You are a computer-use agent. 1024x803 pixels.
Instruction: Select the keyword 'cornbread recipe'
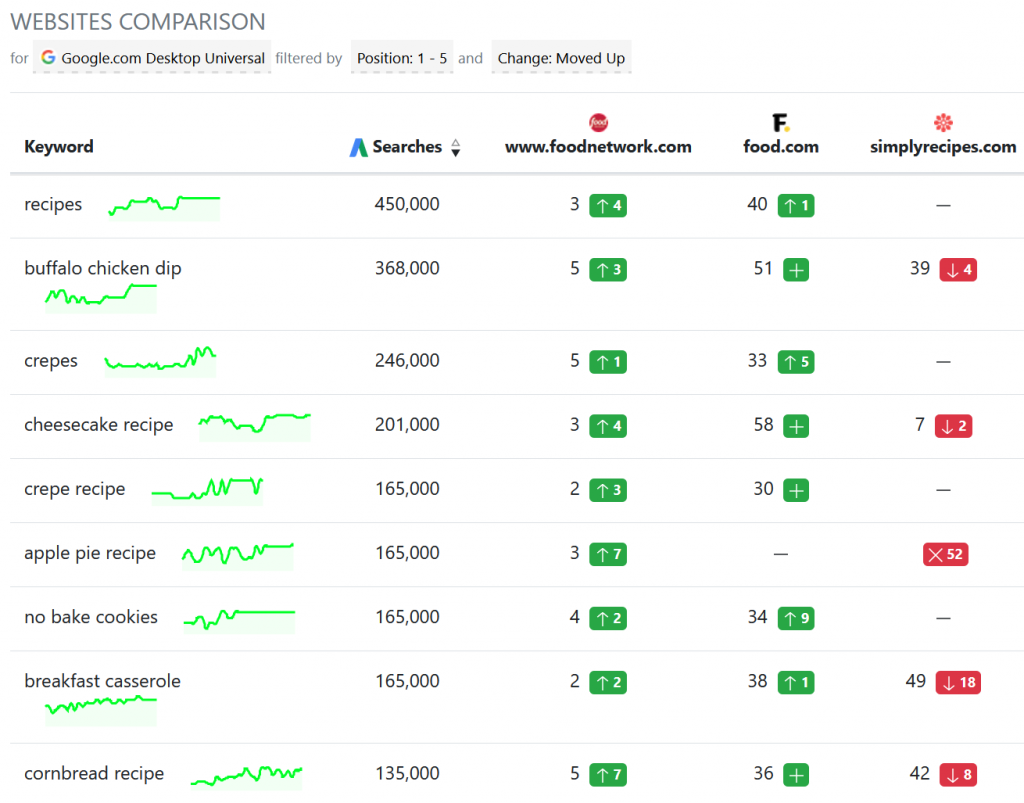coord(94,774)
